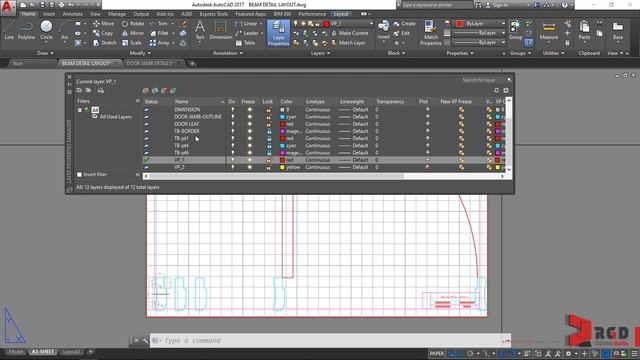Check the Invert filter checkbox
The image size is (640, 360).
[80, 174]
